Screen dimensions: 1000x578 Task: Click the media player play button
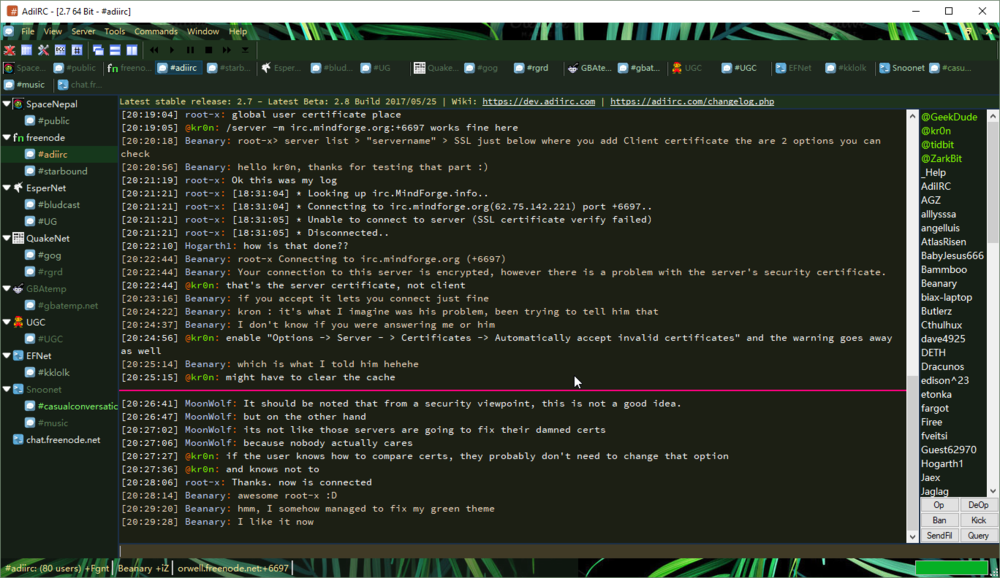[172, 50]
